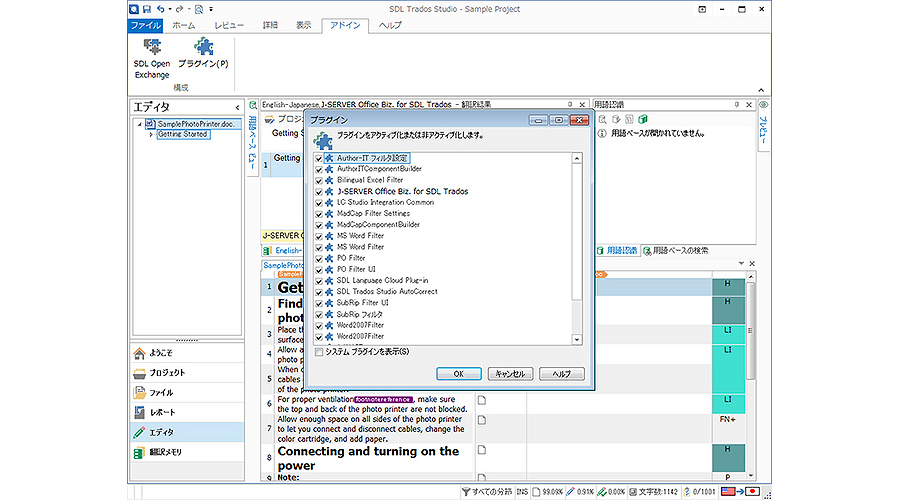Open ribbon display options button in title bar

pos(702,9)
